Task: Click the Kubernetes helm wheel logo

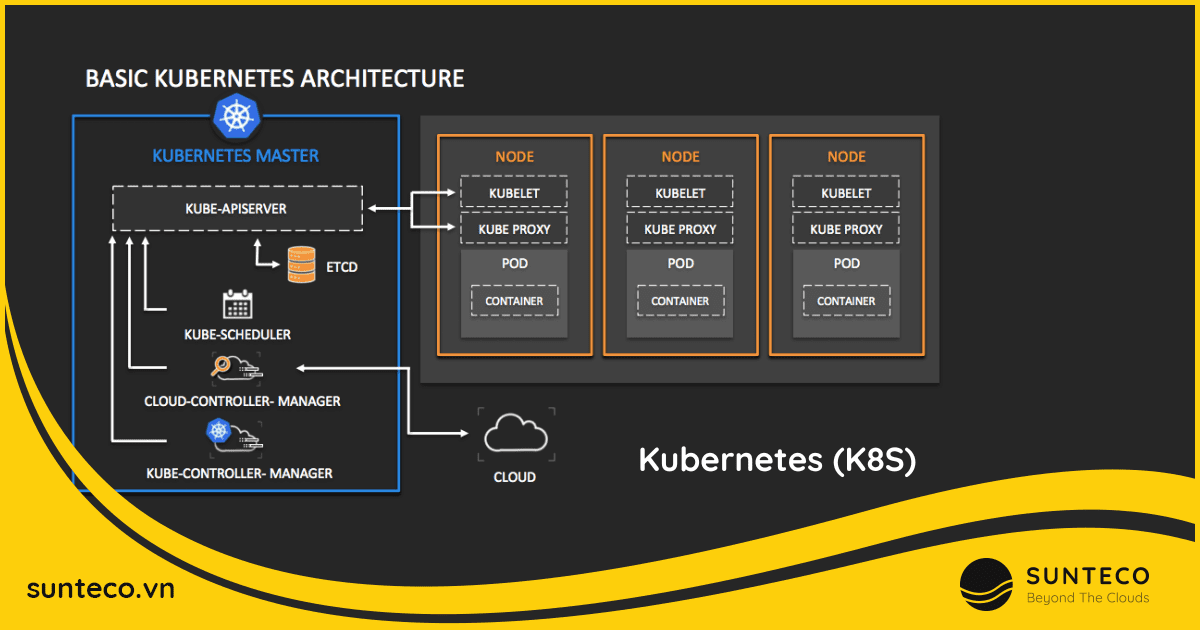Action: [236, 116]
